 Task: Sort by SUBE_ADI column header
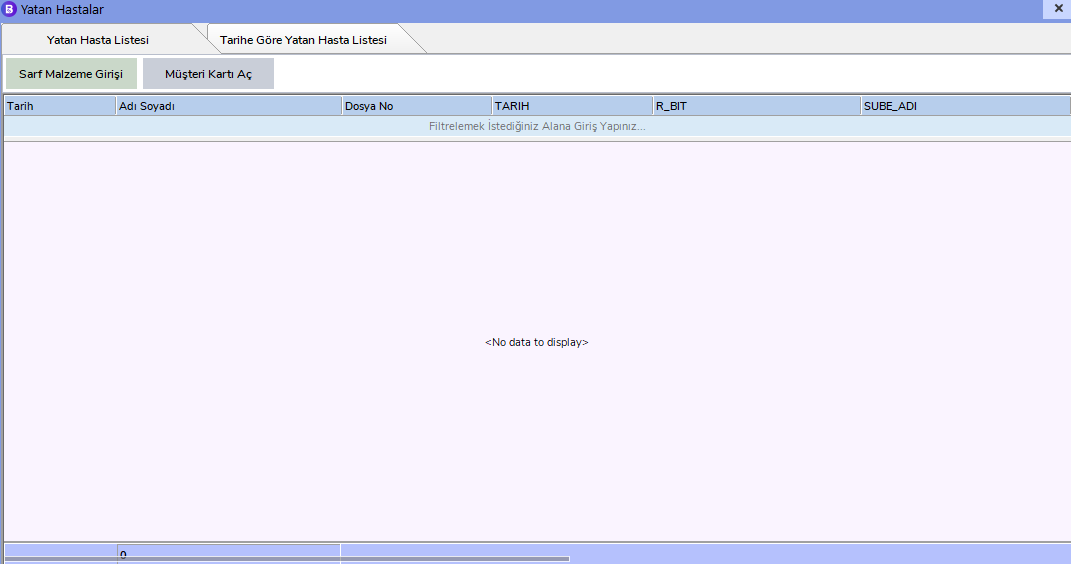[965, 106]
